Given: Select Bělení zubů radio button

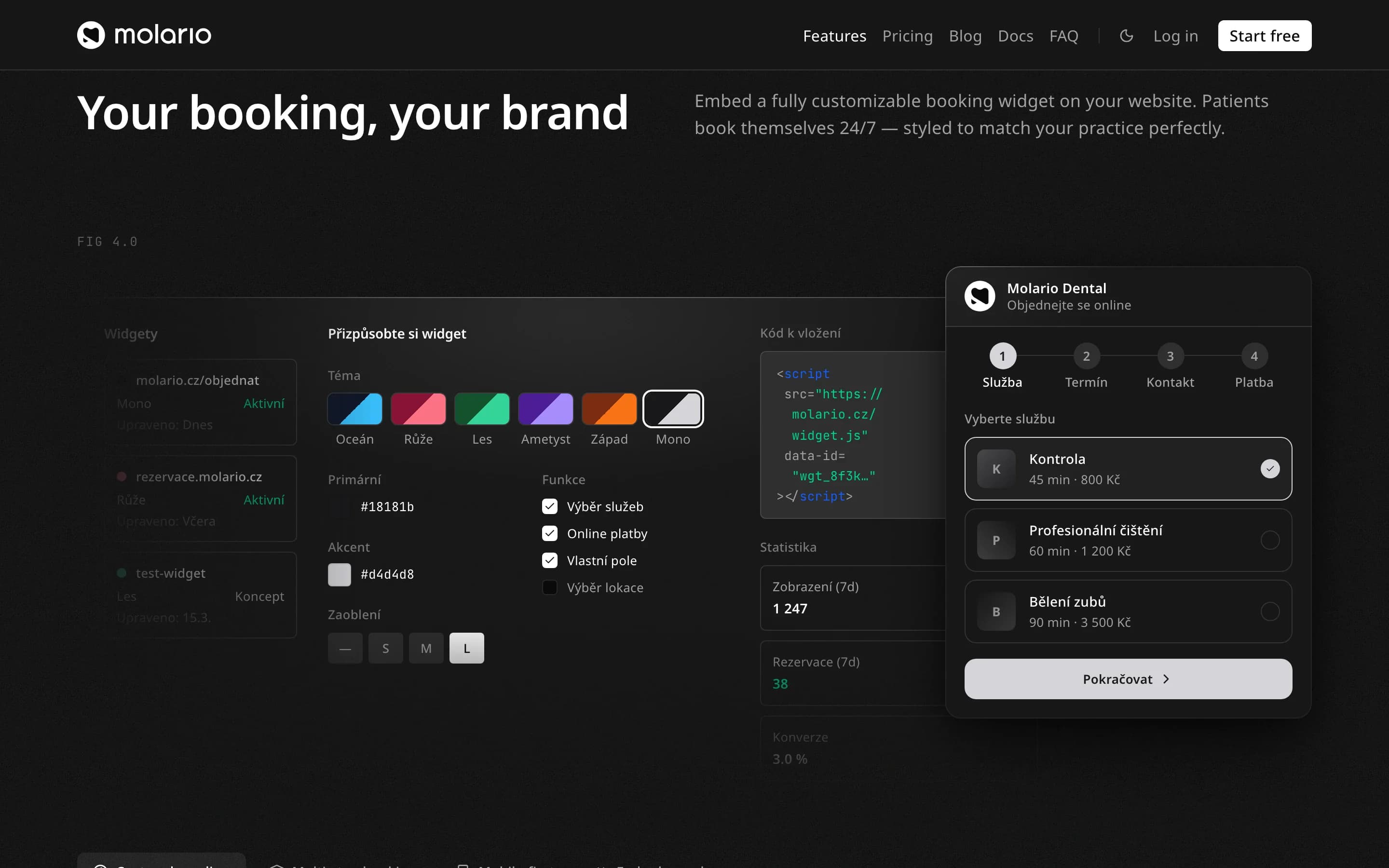Looking at the screenshot, I should (x=1269, y=612).
